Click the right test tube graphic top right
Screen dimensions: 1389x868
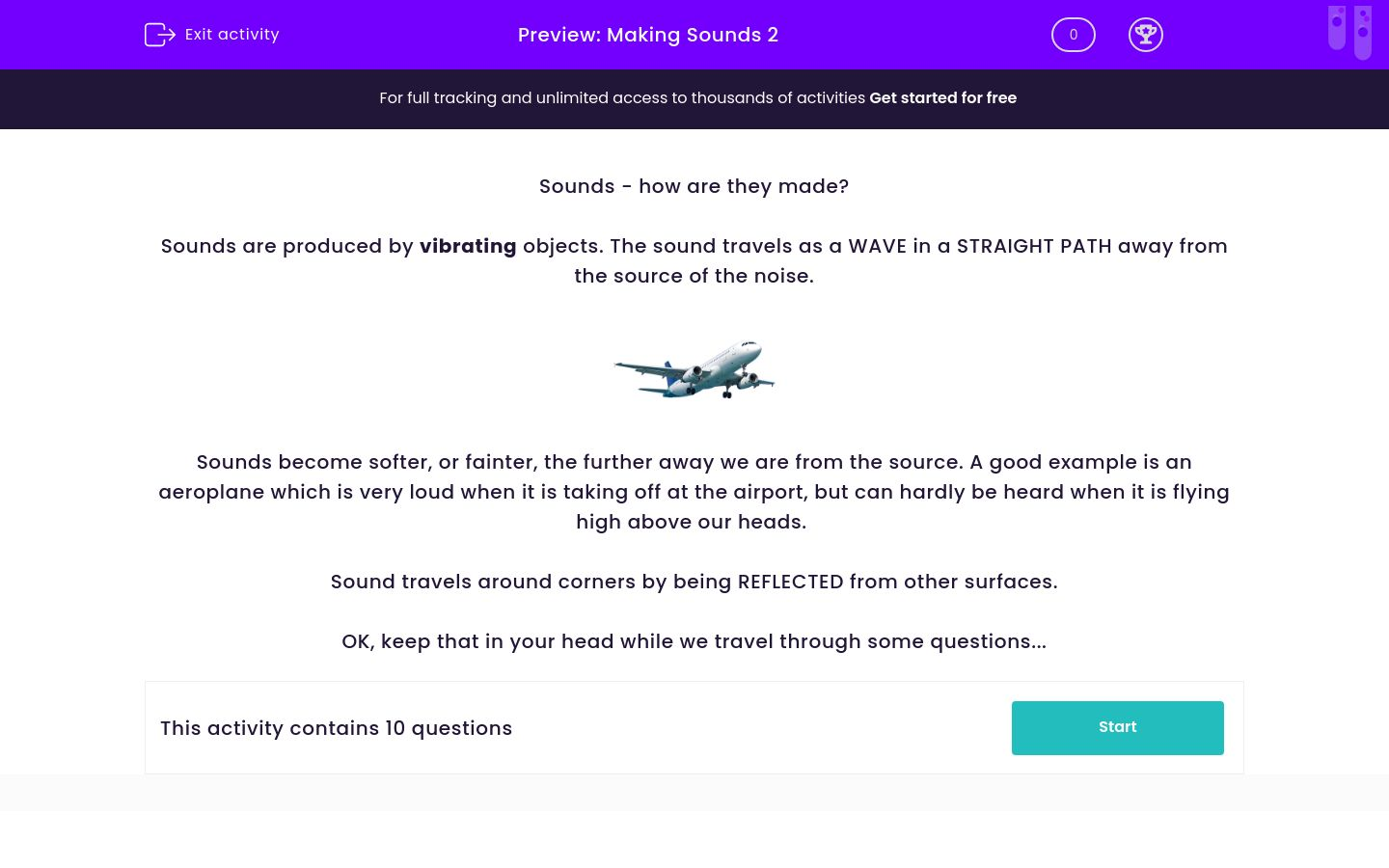[x=1363, y=32]
